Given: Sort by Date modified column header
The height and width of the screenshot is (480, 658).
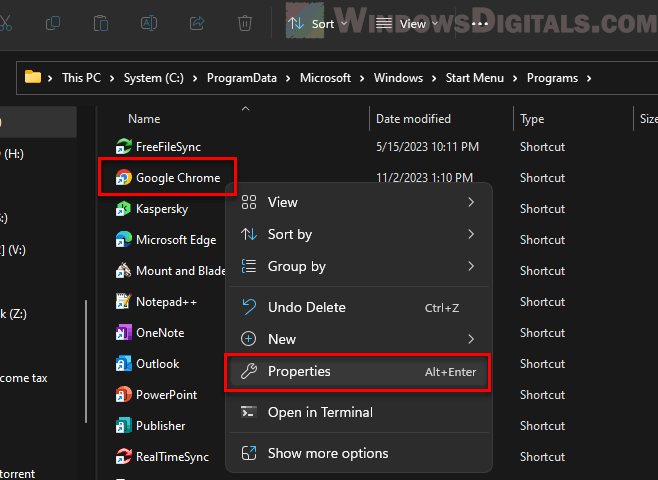Looking at the screenshot, I should pos(413,119).
